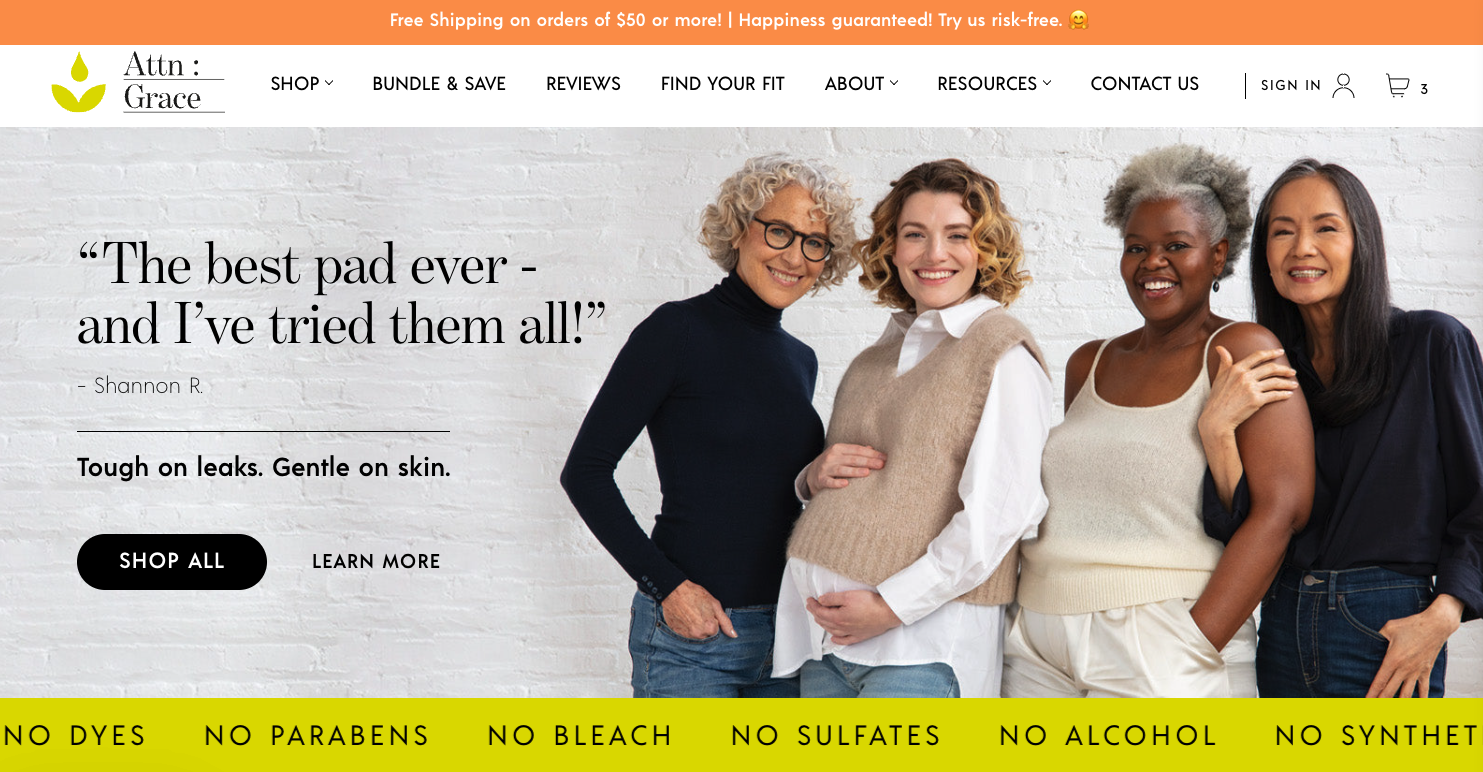The height and width of the screenshot is (772, 1483).
Task: Expand the SHOP dropdown chevron
Action: (x=329, y=83)
